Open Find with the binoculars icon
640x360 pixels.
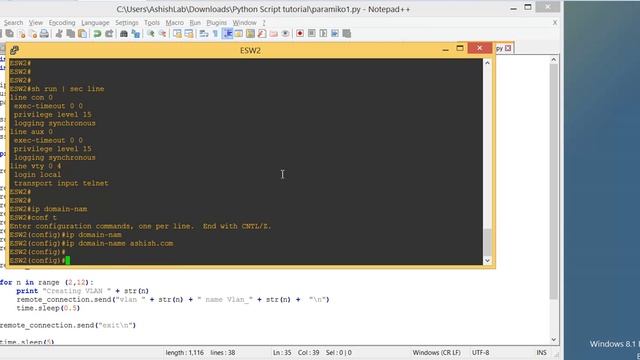tap(124, 34)
